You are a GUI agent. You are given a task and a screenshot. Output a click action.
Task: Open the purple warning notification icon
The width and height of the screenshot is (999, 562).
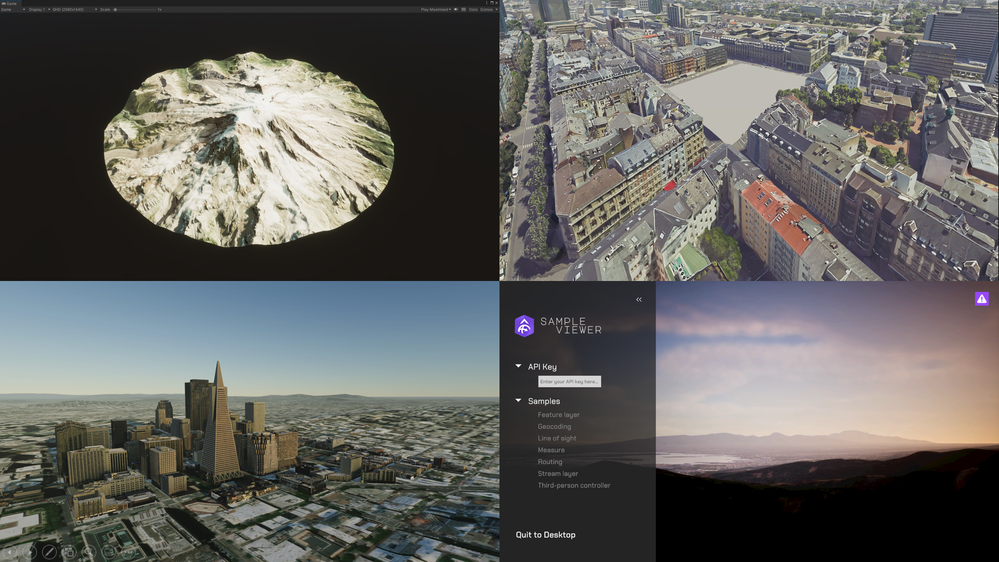pos(981,298)
